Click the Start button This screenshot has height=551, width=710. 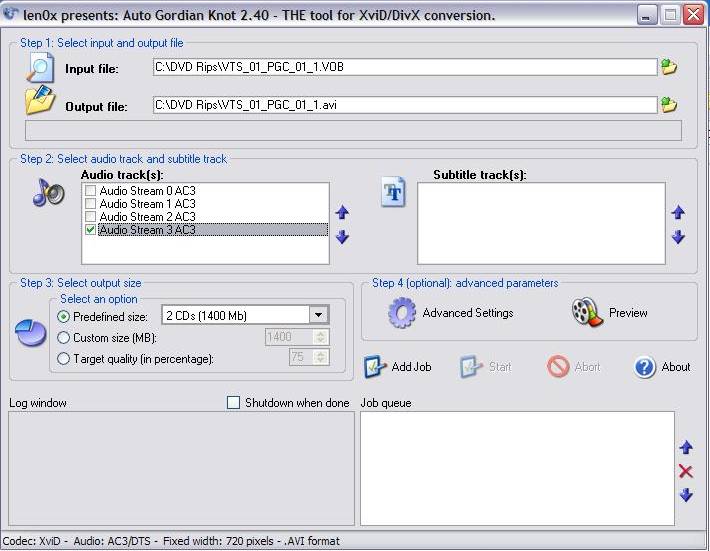pos(486,367)
